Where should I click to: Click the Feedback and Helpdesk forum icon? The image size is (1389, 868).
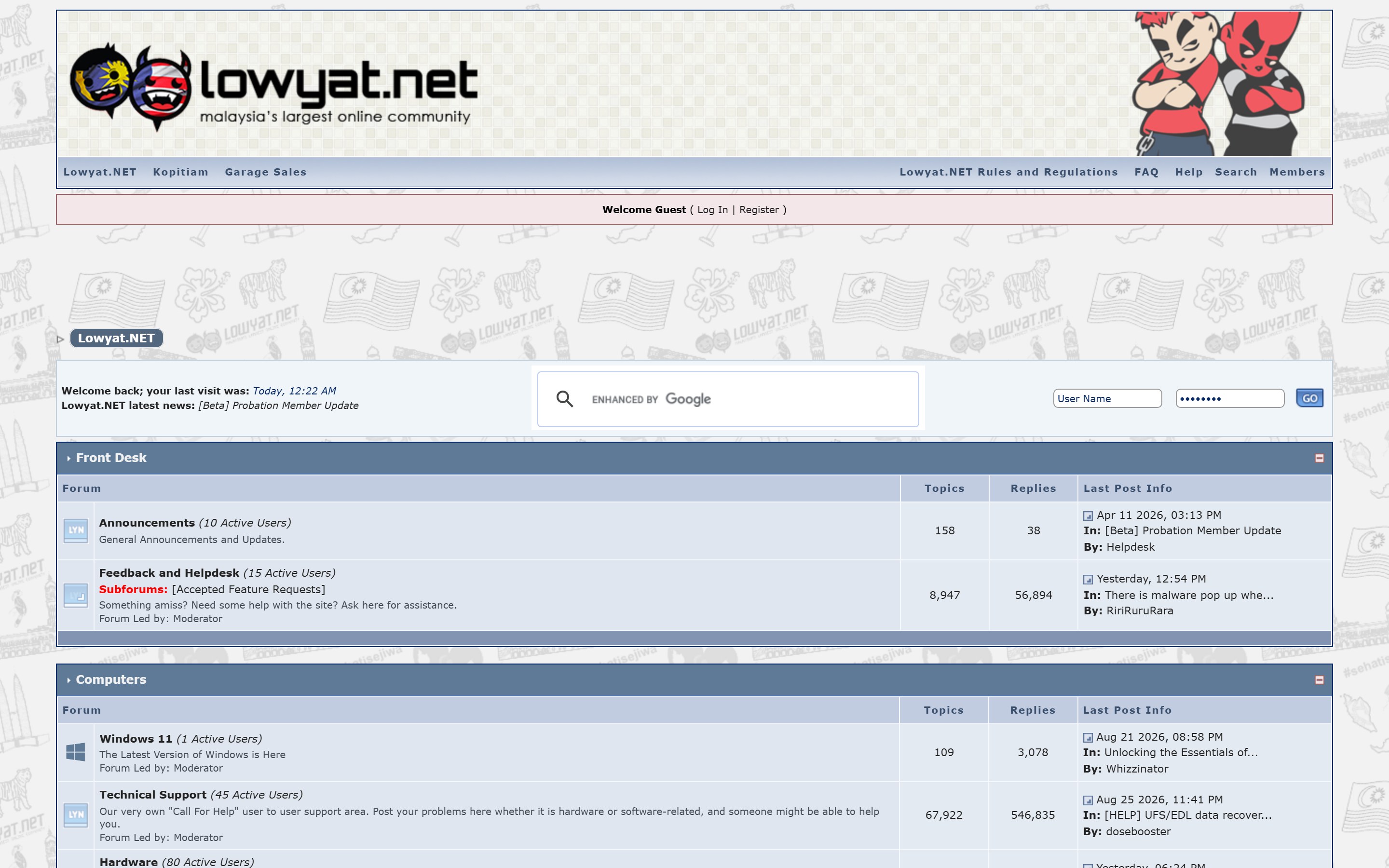76,596
